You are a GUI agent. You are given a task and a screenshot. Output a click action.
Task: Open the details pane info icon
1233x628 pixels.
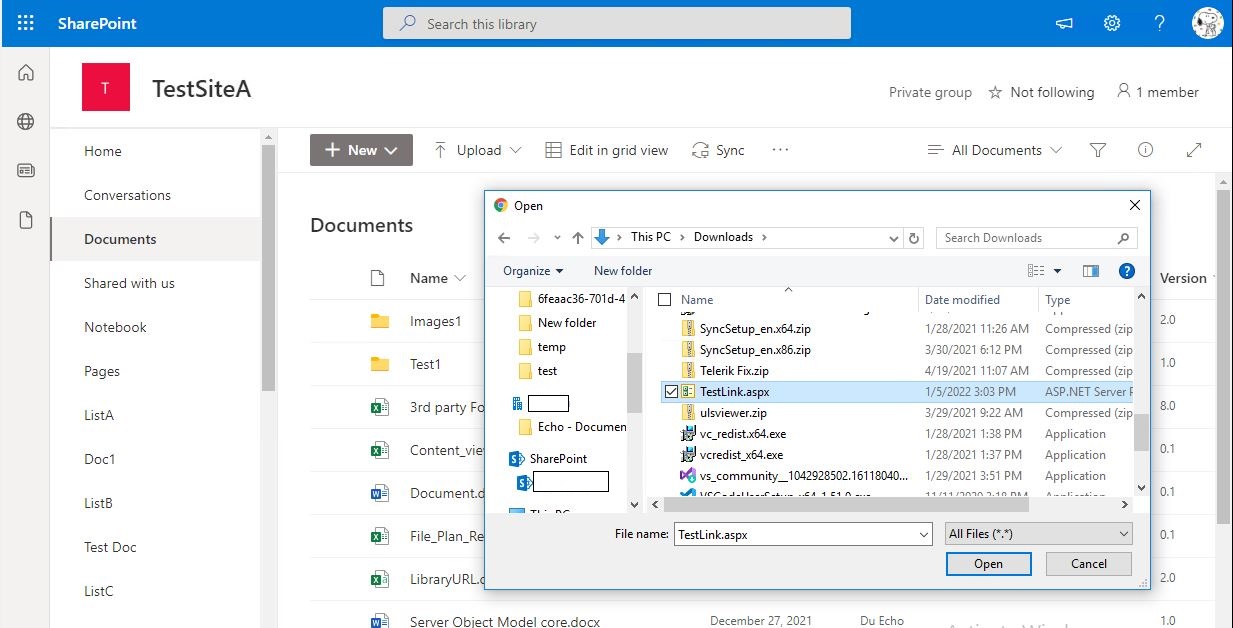(x=1146, y=150)
